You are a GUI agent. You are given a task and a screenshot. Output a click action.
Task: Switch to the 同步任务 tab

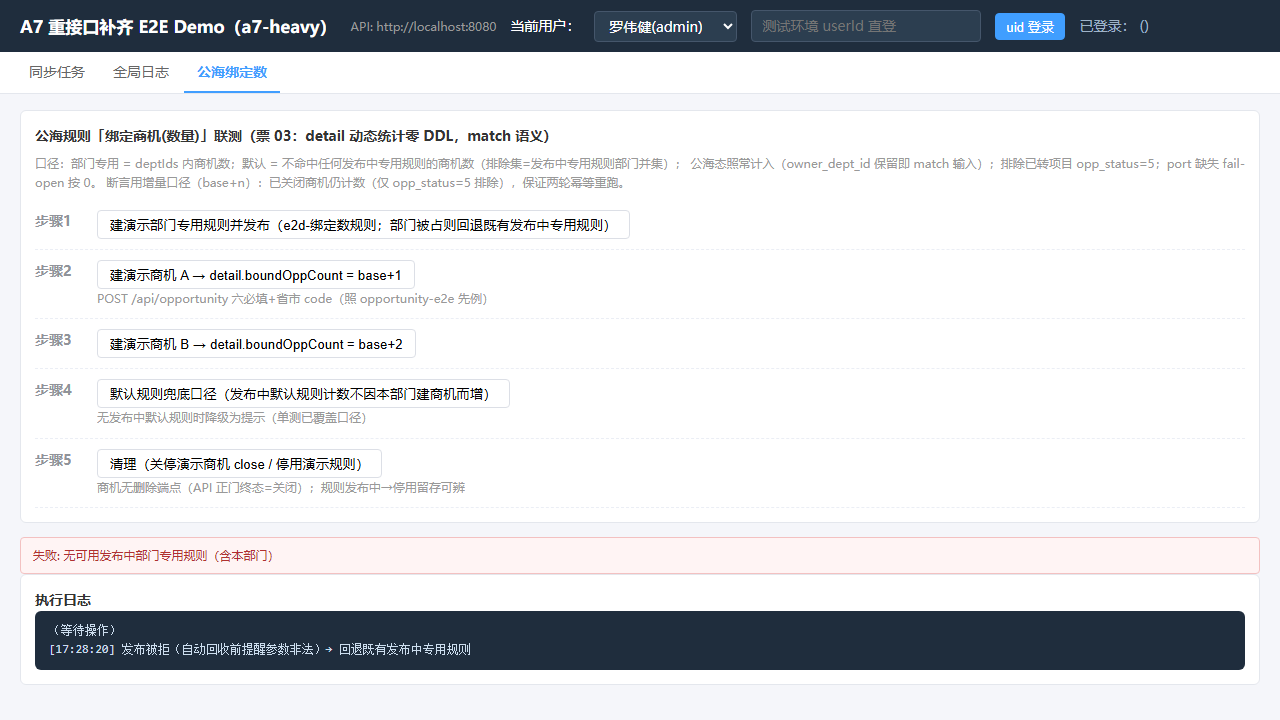pyautogui.click(x=57, y=72)
